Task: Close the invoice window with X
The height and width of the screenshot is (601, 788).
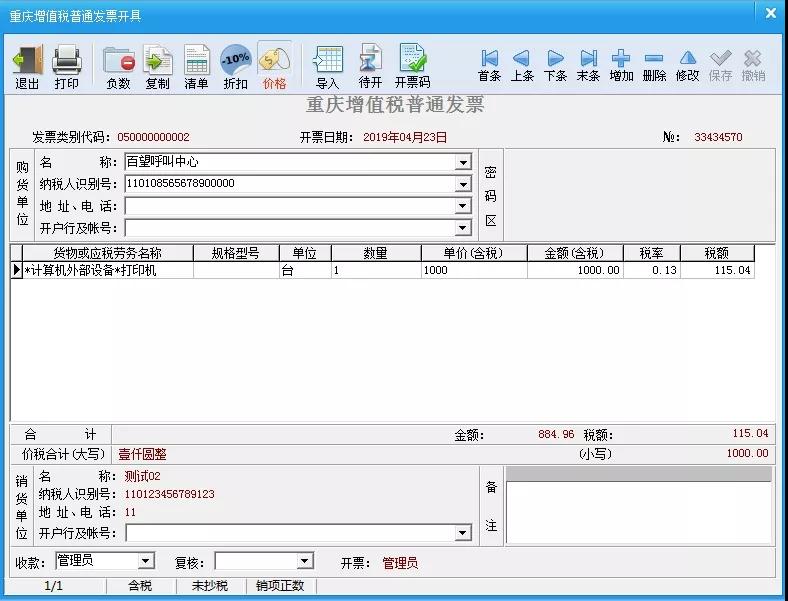Action: coord(770,13)
